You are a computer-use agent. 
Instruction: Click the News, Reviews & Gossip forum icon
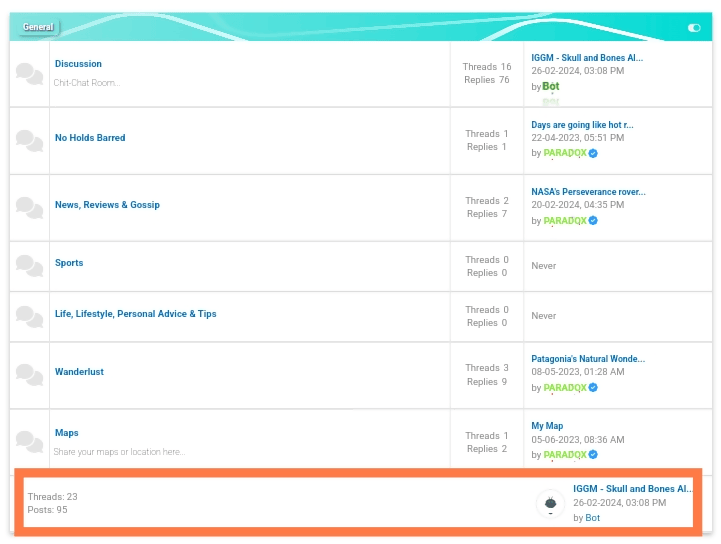(29, 208)
